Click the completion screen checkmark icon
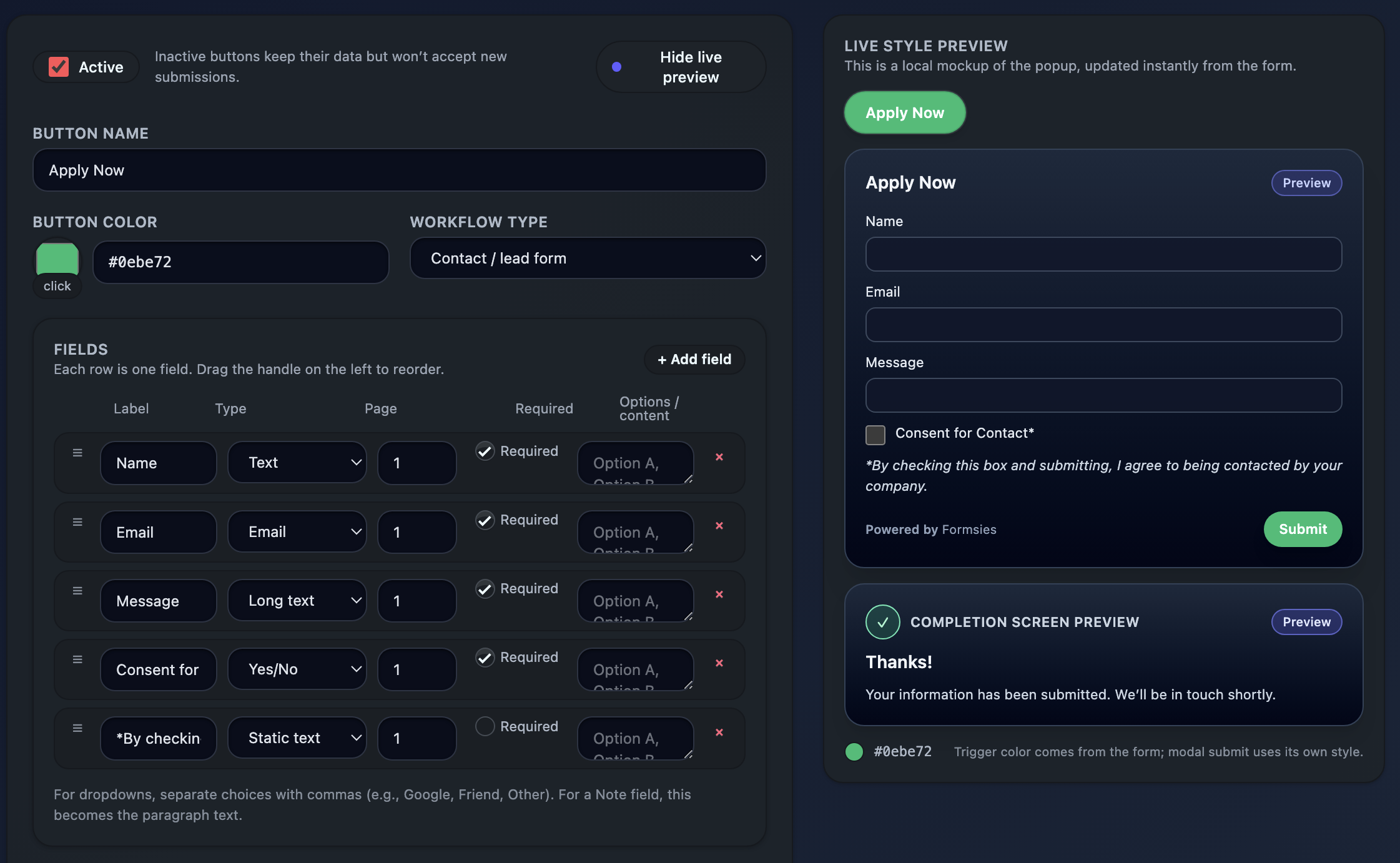1400x863 pixels. pos(882,621)
